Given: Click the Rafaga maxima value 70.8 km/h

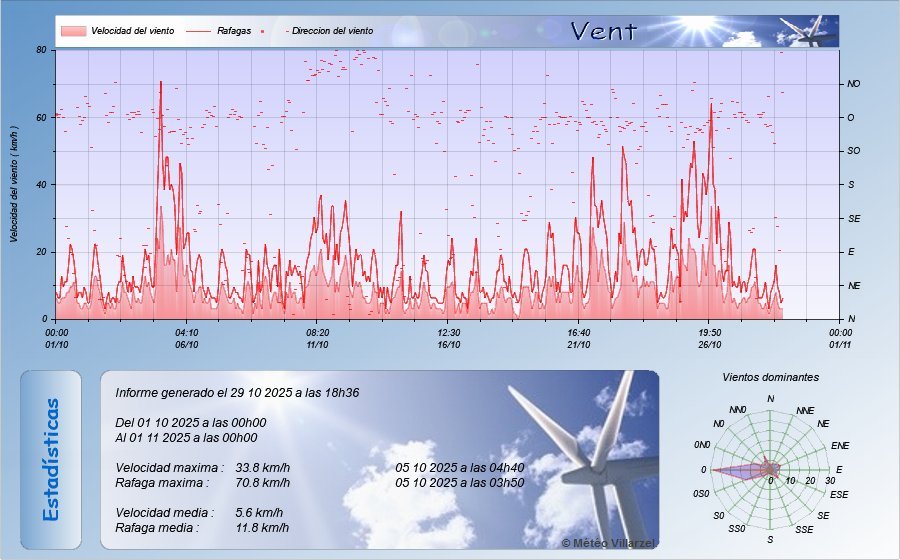Looking at the screenshot, I should coord(263,482).
